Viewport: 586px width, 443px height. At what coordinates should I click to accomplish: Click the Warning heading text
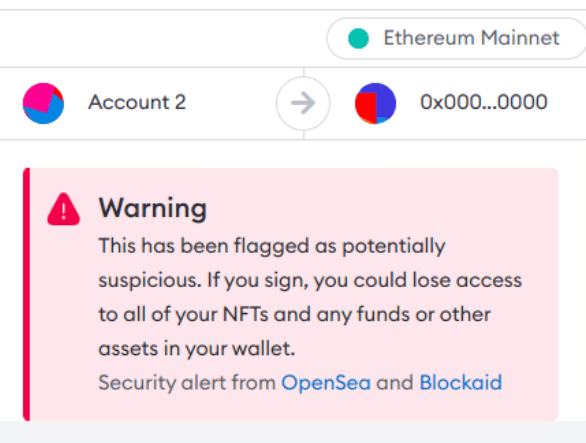[152, 208]
